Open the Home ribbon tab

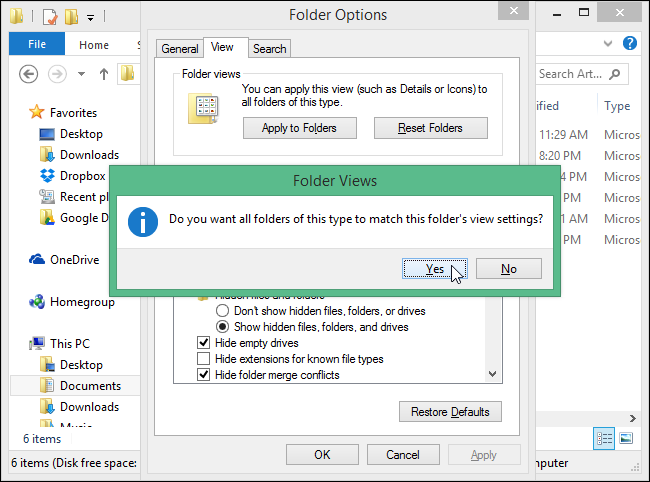pos(94,45)
